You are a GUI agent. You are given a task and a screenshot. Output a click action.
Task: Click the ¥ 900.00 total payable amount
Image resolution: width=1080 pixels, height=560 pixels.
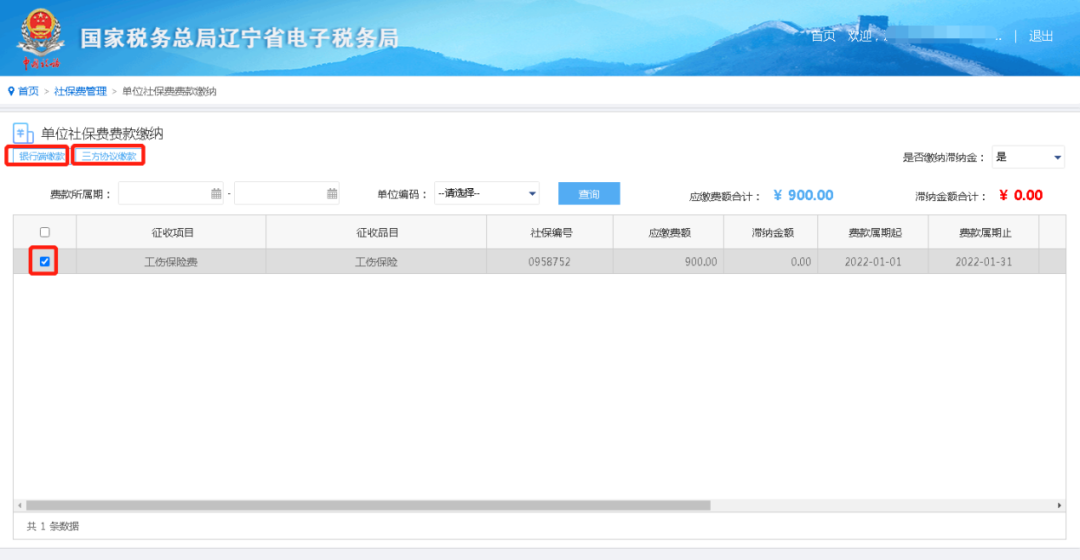pyautogui.click(x=803, y=195)
